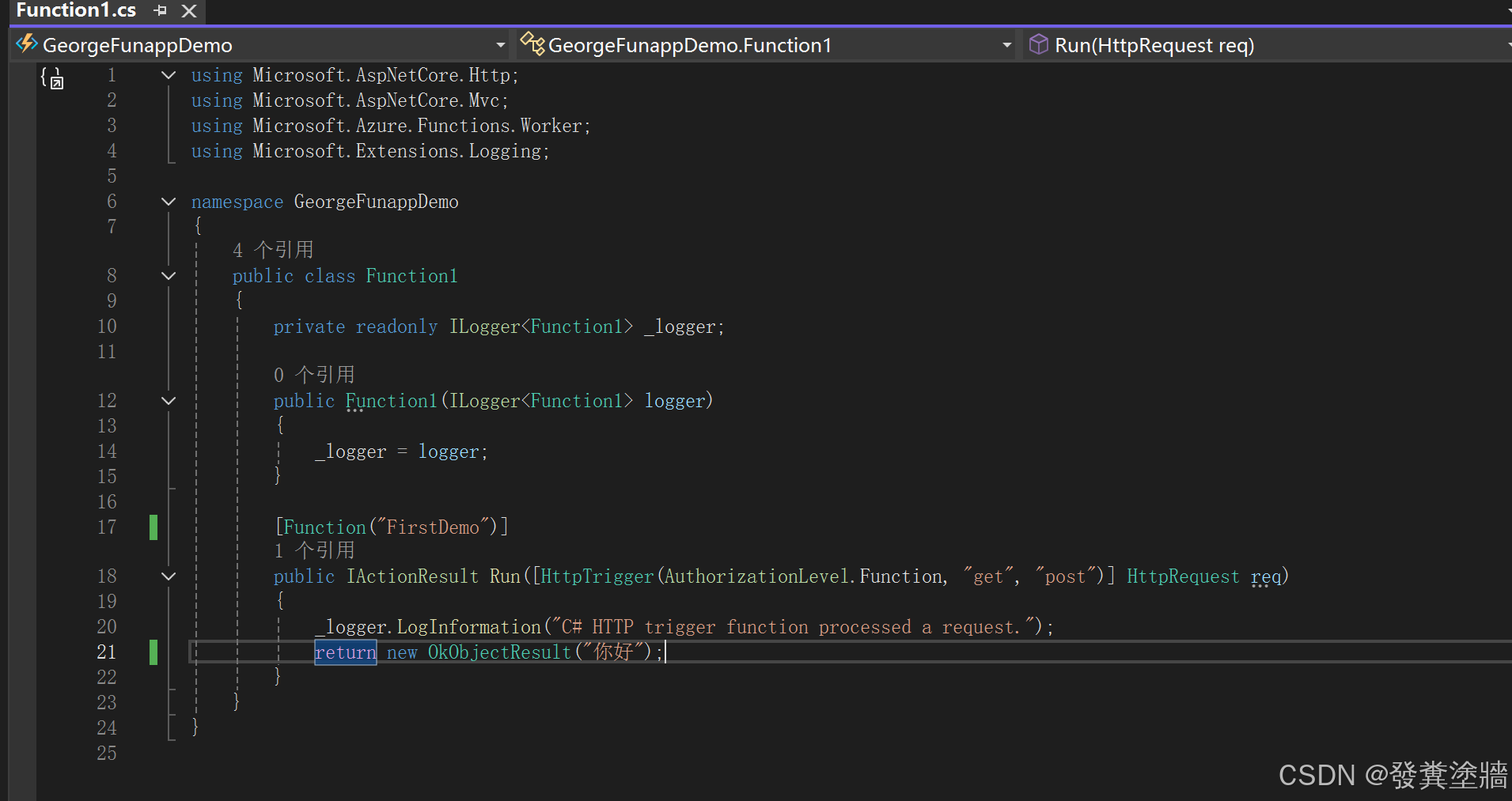
Task: Click 'Microsoft.Extensions.Logging' on line 4
Action: (x=397, y=151)
